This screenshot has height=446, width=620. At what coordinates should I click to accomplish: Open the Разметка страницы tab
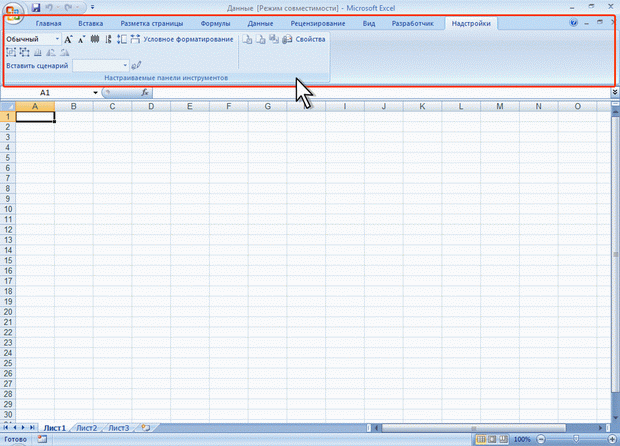[152, 23]
